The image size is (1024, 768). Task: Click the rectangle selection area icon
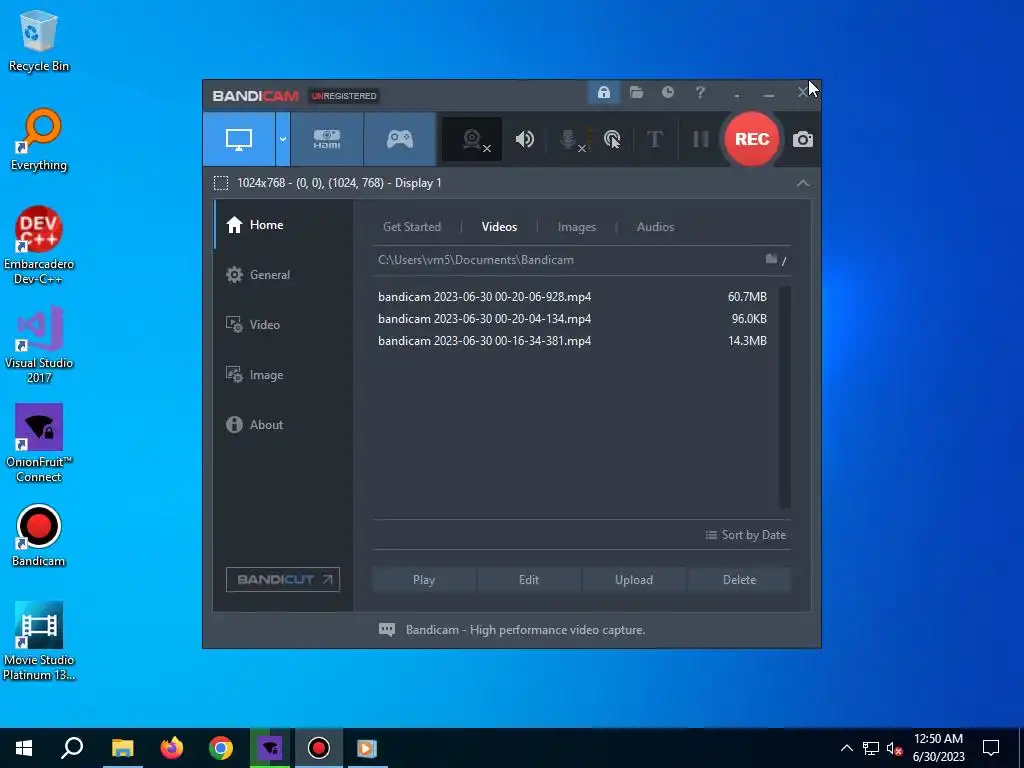pos(221,183)
